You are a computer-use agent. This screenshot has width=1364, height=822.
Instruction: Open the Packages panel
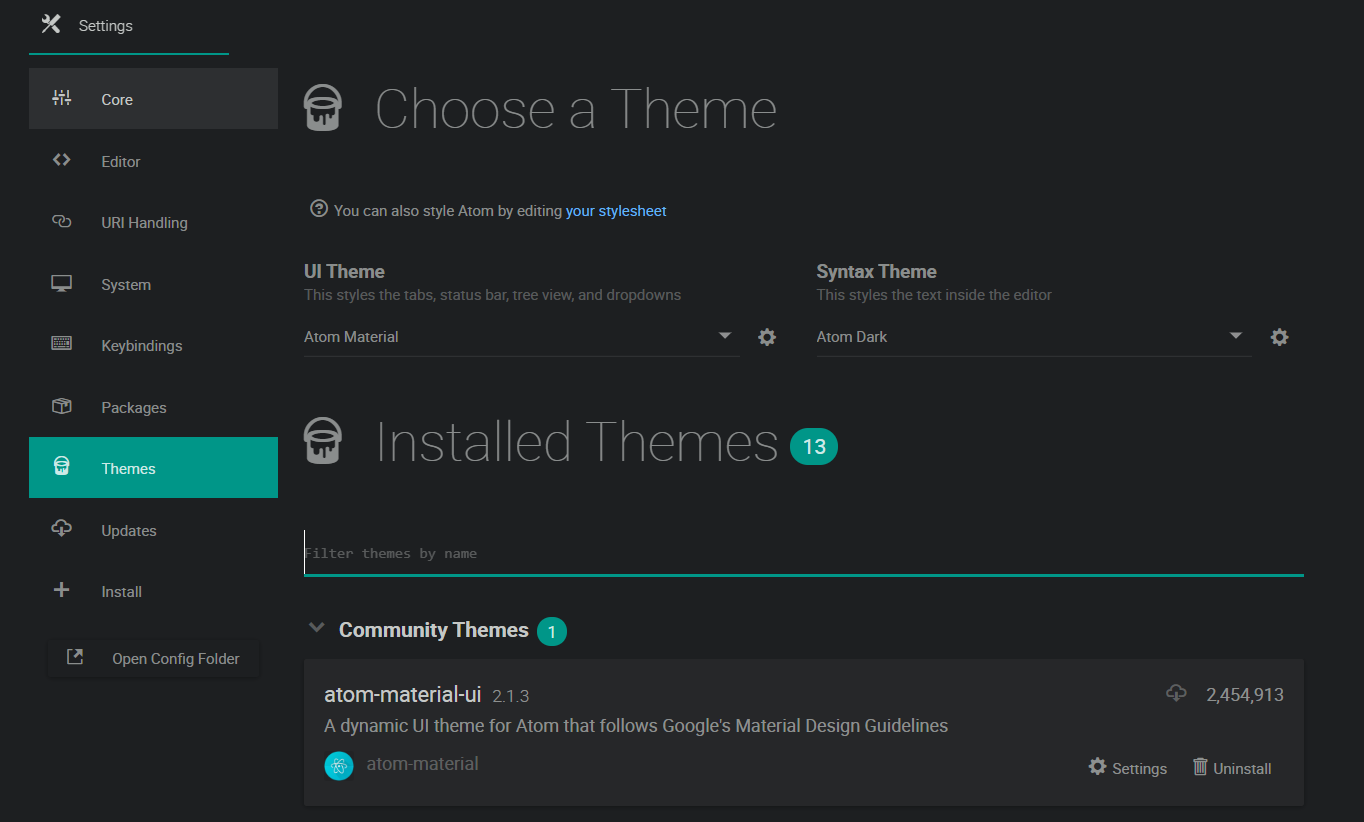[x=153, y=407]
